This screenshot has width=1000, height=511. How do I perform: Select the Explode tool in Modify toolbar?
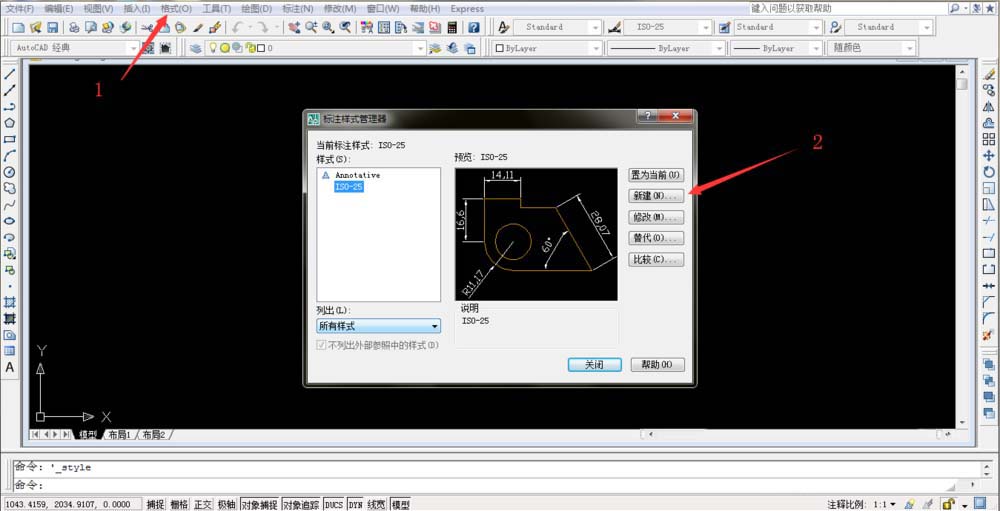[x=989, y=334]
